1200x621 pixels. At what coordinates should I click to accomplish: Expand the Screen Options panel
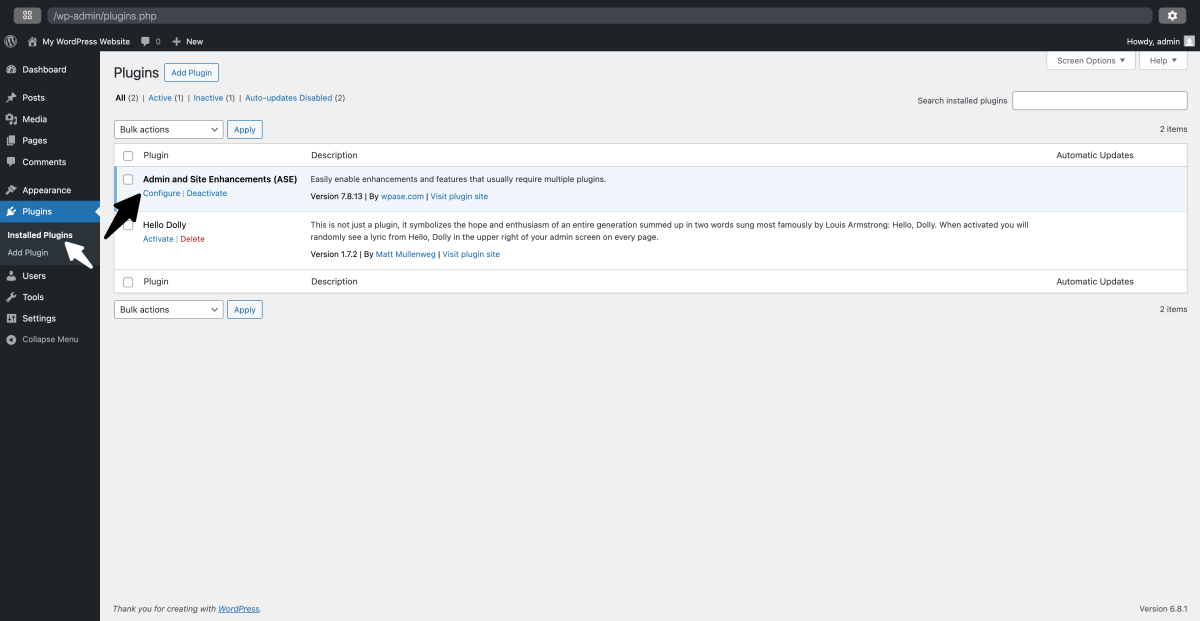point(1090,60)
